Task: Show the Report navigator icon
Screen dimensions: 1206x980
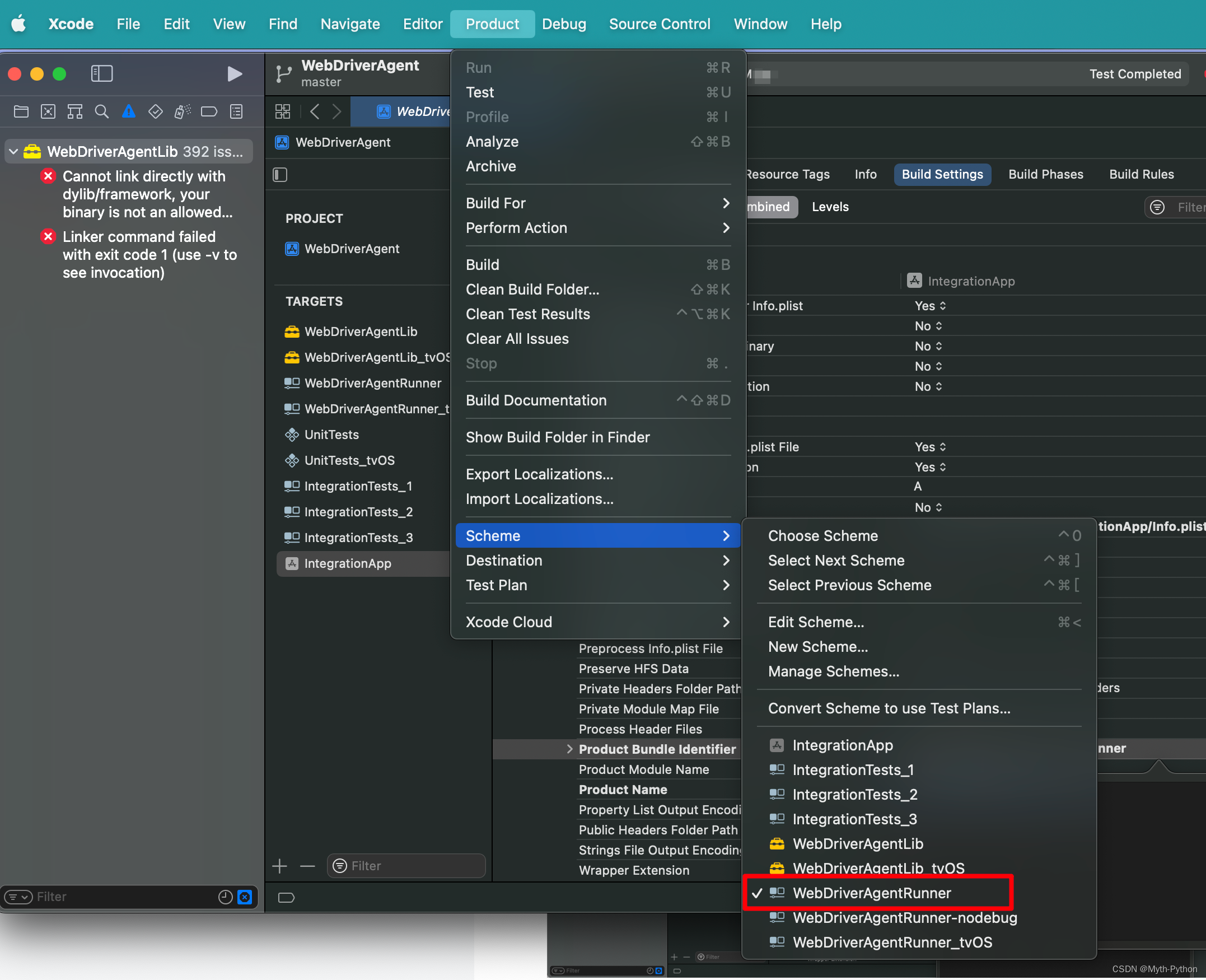Action: coord(236,112)
